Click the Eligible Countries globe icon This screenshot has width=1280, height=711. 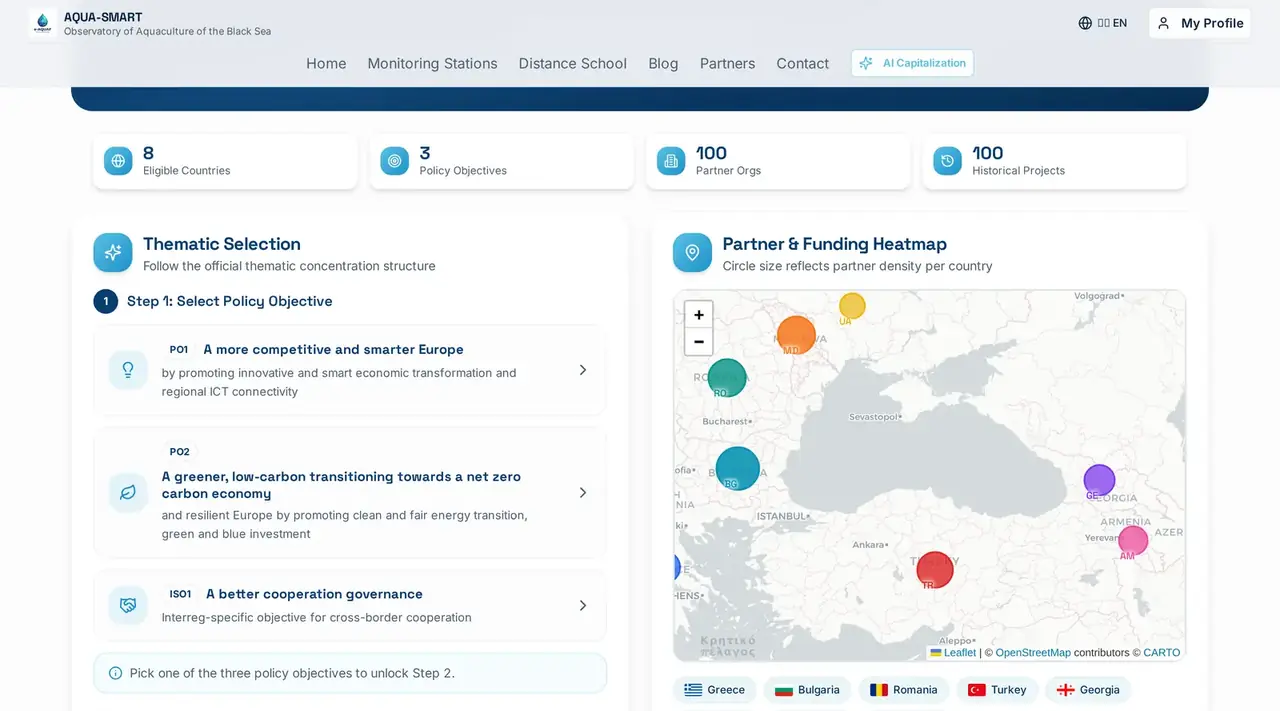(118, 161)
